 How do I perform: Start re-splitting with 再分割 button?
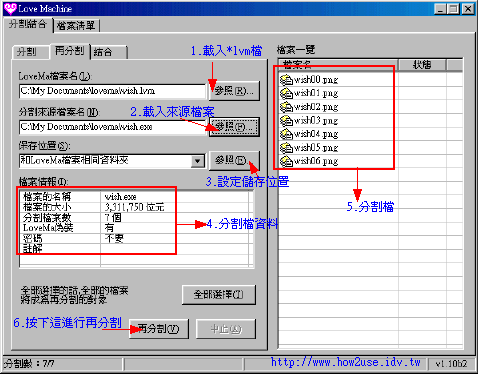(159, 329)
